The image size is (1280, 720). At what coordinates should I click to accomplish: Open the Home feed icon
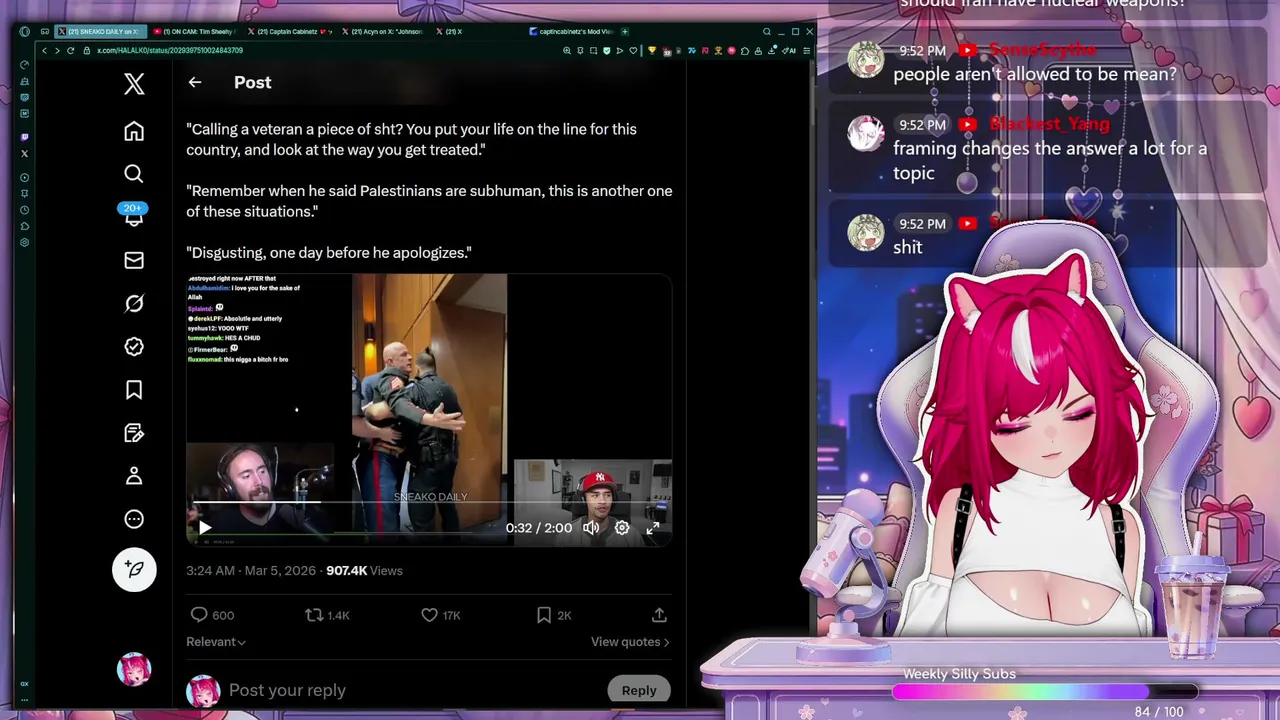134,131
